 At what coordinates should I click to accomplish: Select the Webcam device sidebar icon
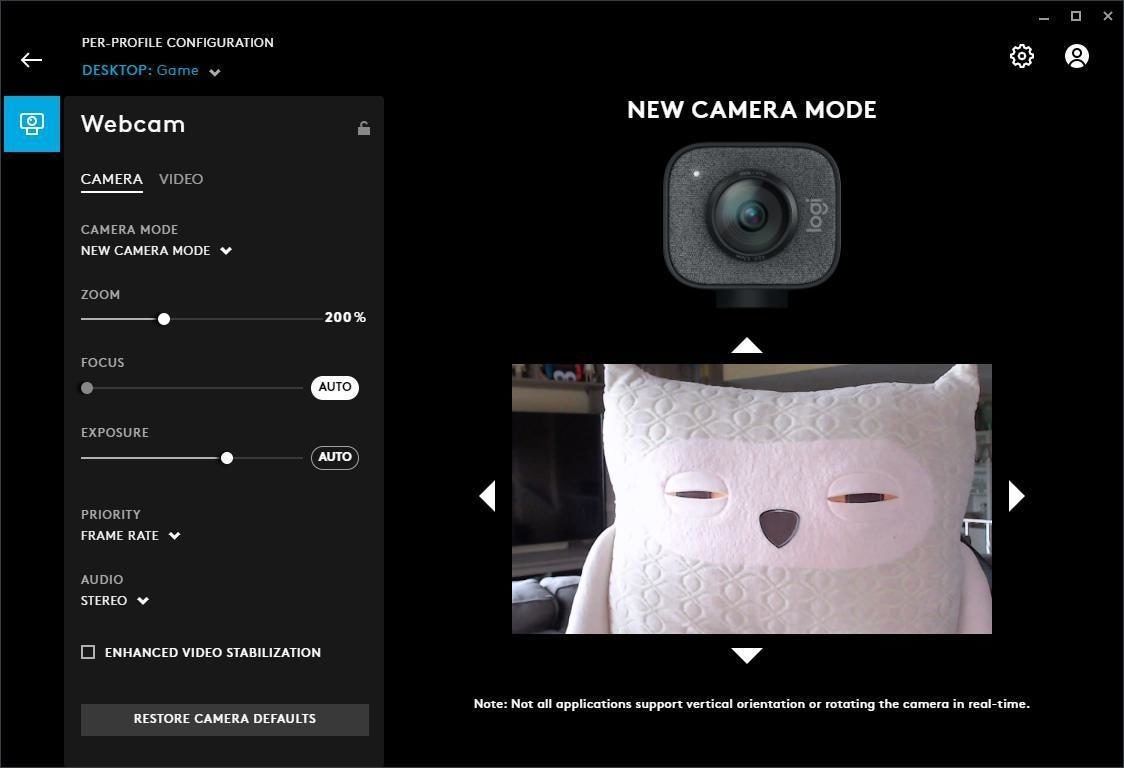32,124
